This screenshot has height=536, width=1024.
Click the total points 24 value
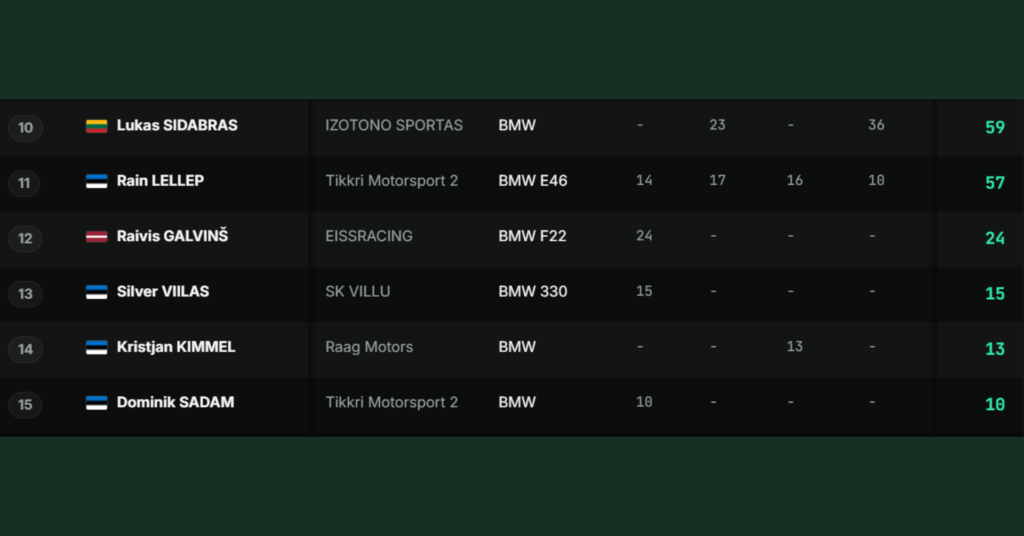click(995, 238)
